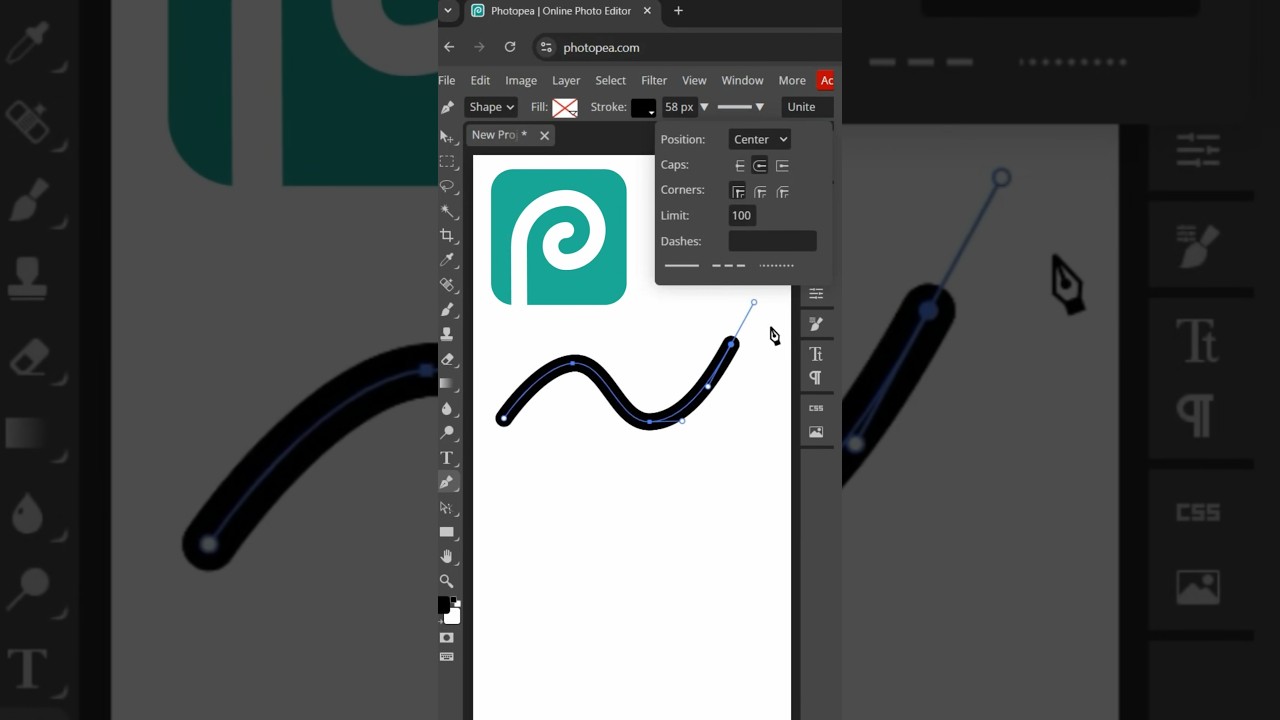This screenshot has height=720, width=1280.
Task: Select the Magic Wand tool
Action: 447,211
